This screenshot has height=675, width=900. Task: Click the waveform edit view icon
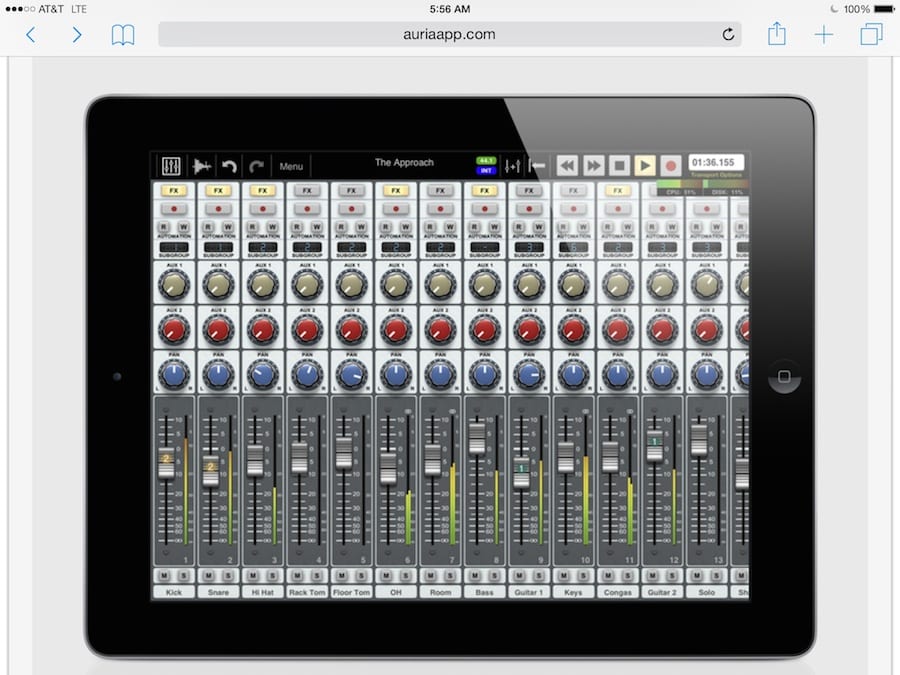[202, 166]
